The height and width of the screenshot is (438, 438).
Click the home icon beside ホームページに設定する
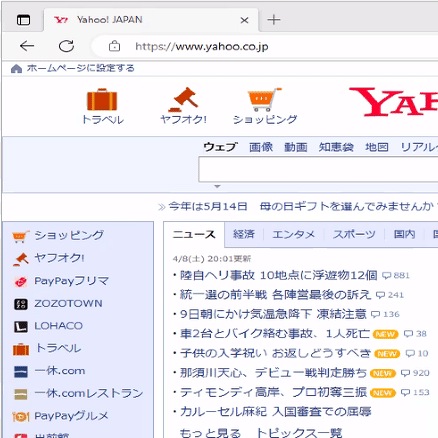click(16, 69)
